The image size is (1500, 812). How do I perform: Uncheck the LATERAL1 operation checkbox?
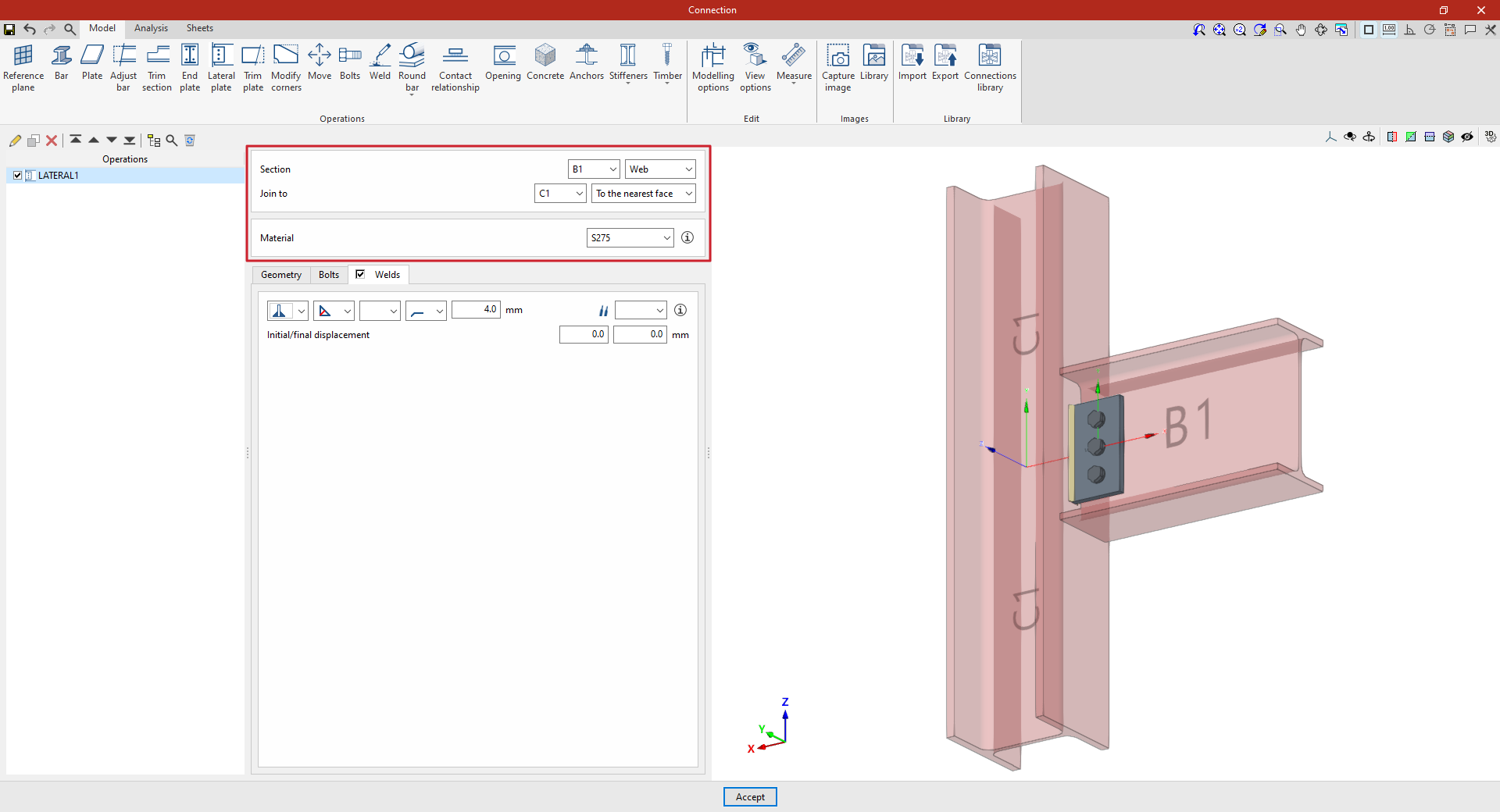coord(18,176)
